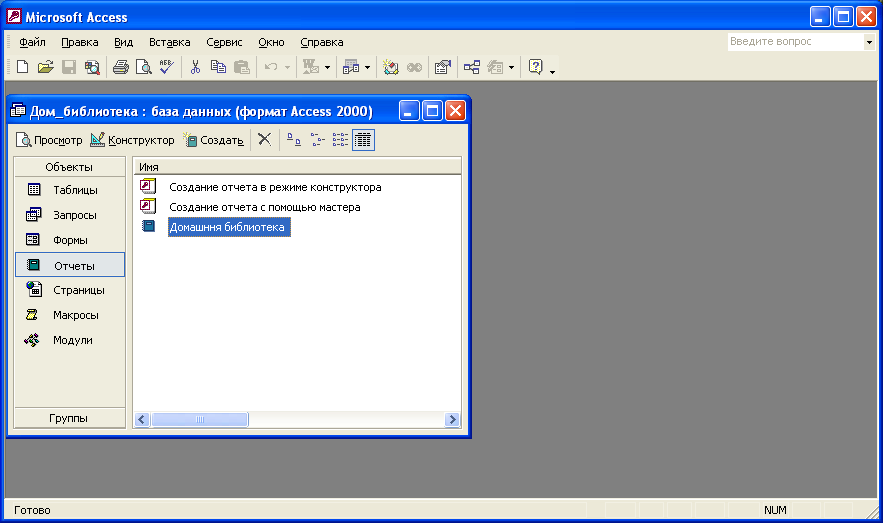Click the Print toolbar icon
This screenshot has height=523, width=883.
click(121, 67)
